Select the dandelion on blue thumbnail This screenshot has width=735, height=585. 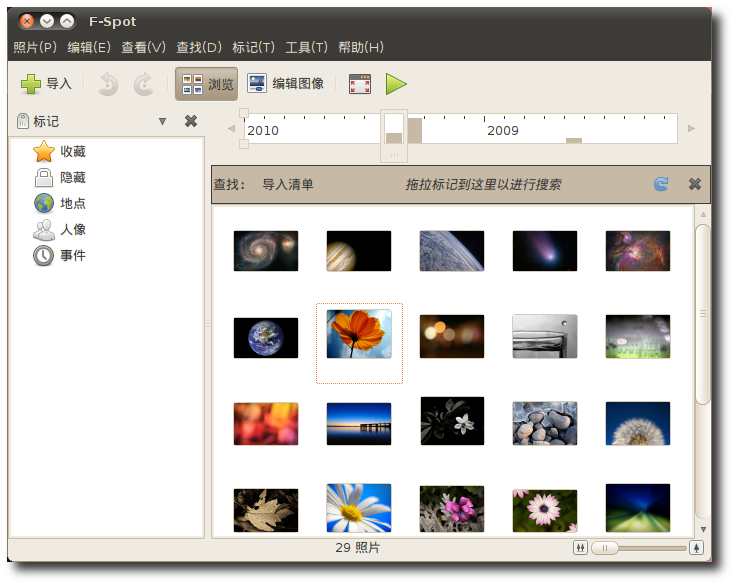638,423
